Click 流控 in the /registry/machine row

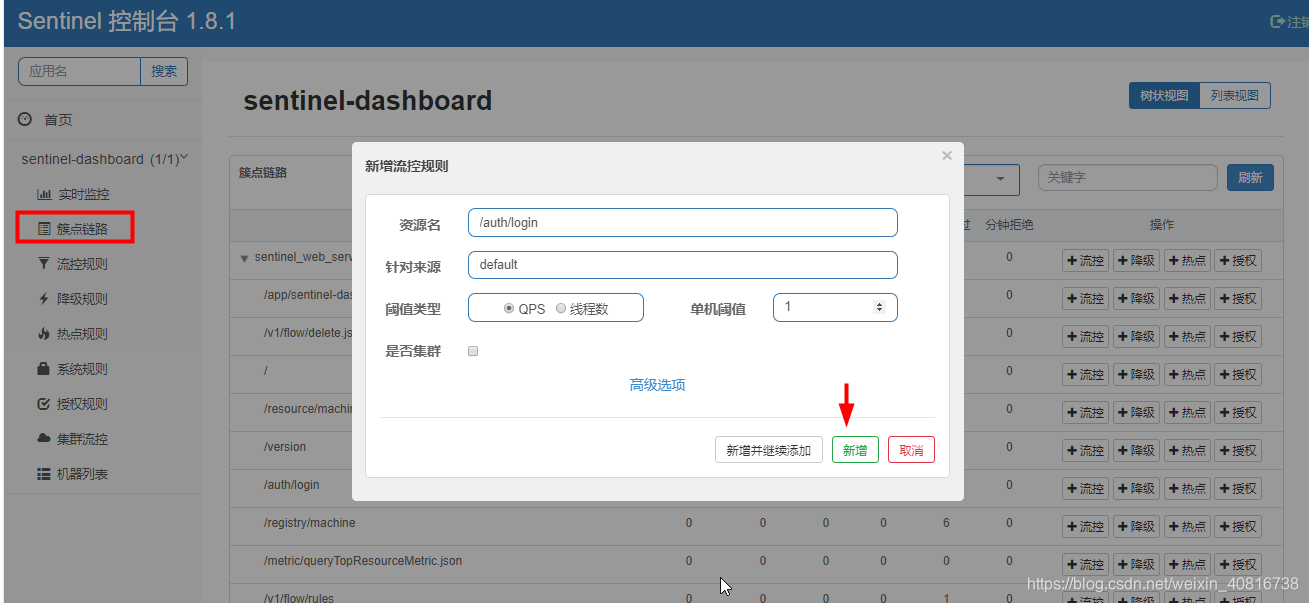1085,526
